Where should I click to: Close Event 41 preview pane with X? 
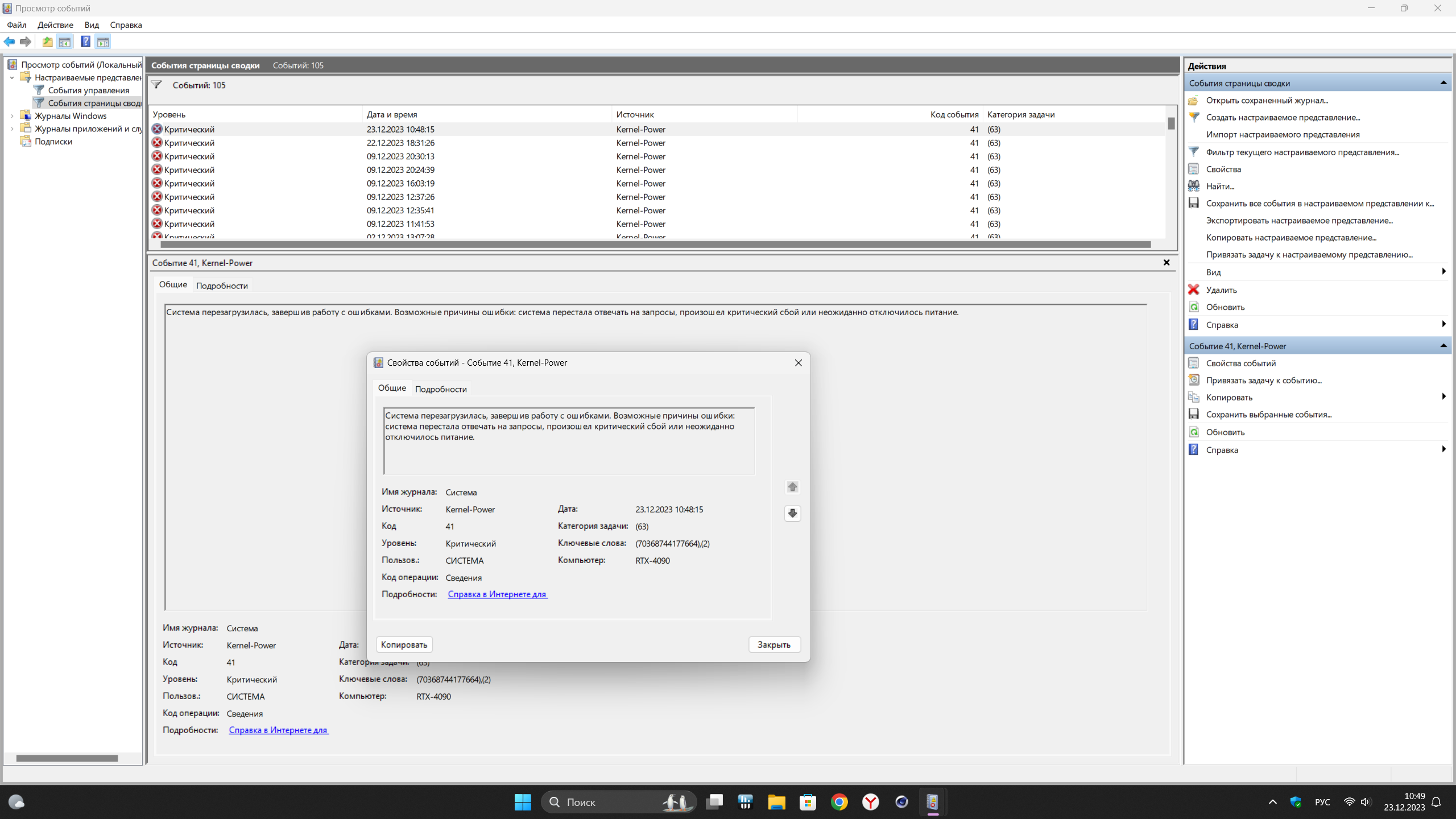click(1167, 262)
